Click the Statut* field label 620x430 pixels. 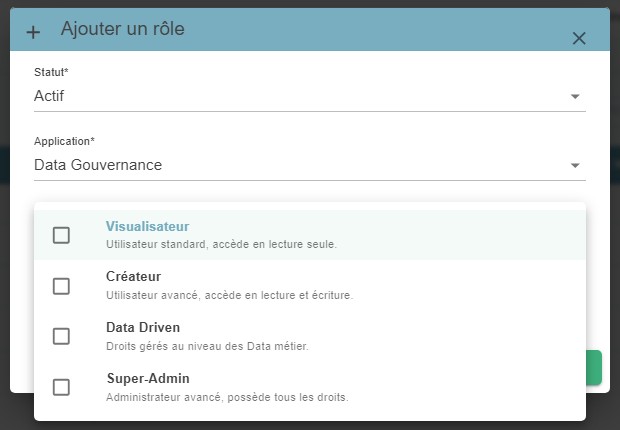51,72
